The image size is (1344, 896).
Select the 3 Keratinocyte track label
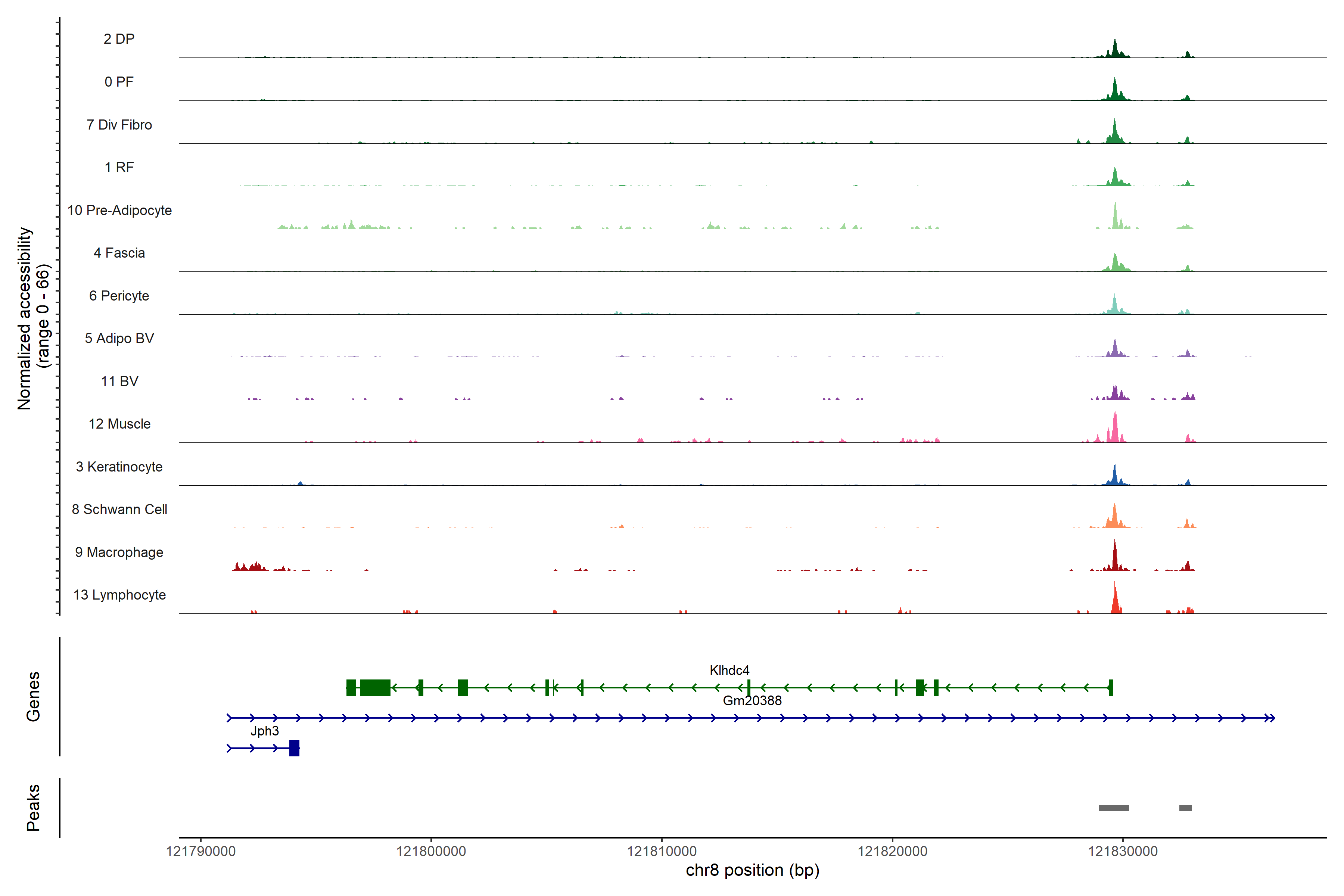point(119,467)
